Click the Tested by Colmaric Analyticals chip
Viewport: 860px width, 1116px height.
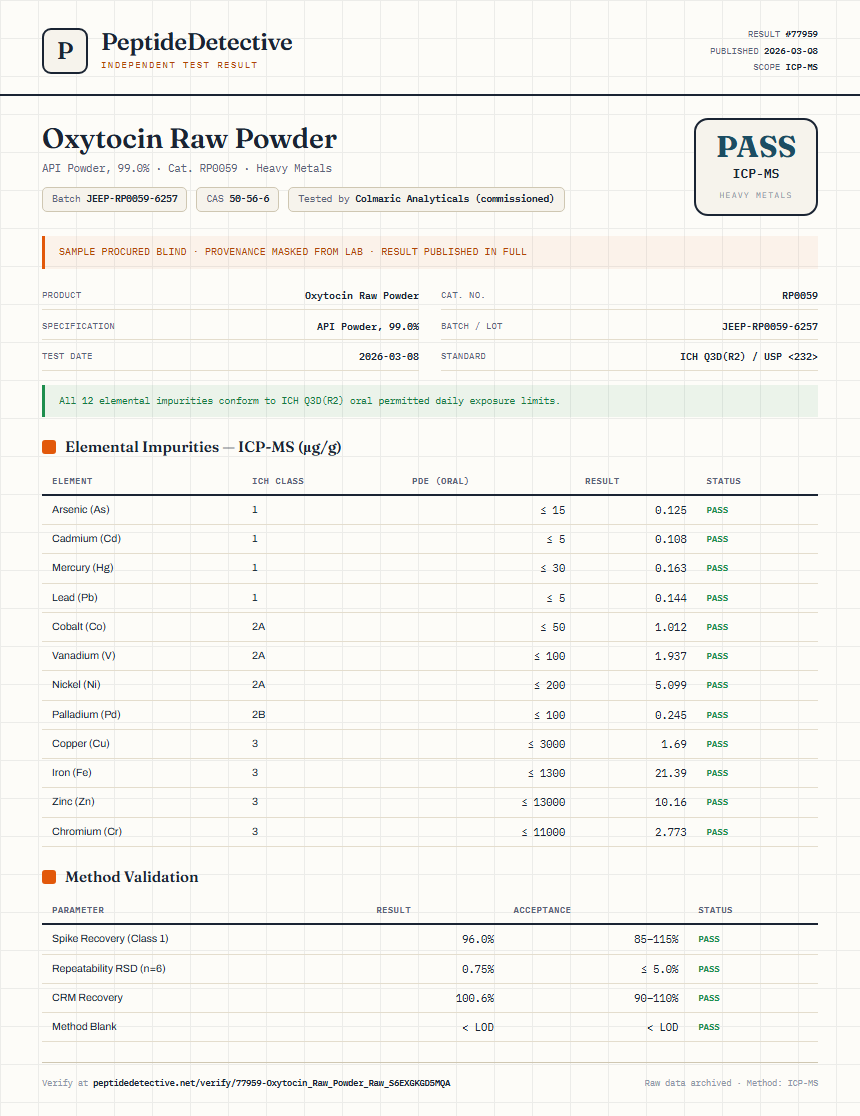point(426,199)
